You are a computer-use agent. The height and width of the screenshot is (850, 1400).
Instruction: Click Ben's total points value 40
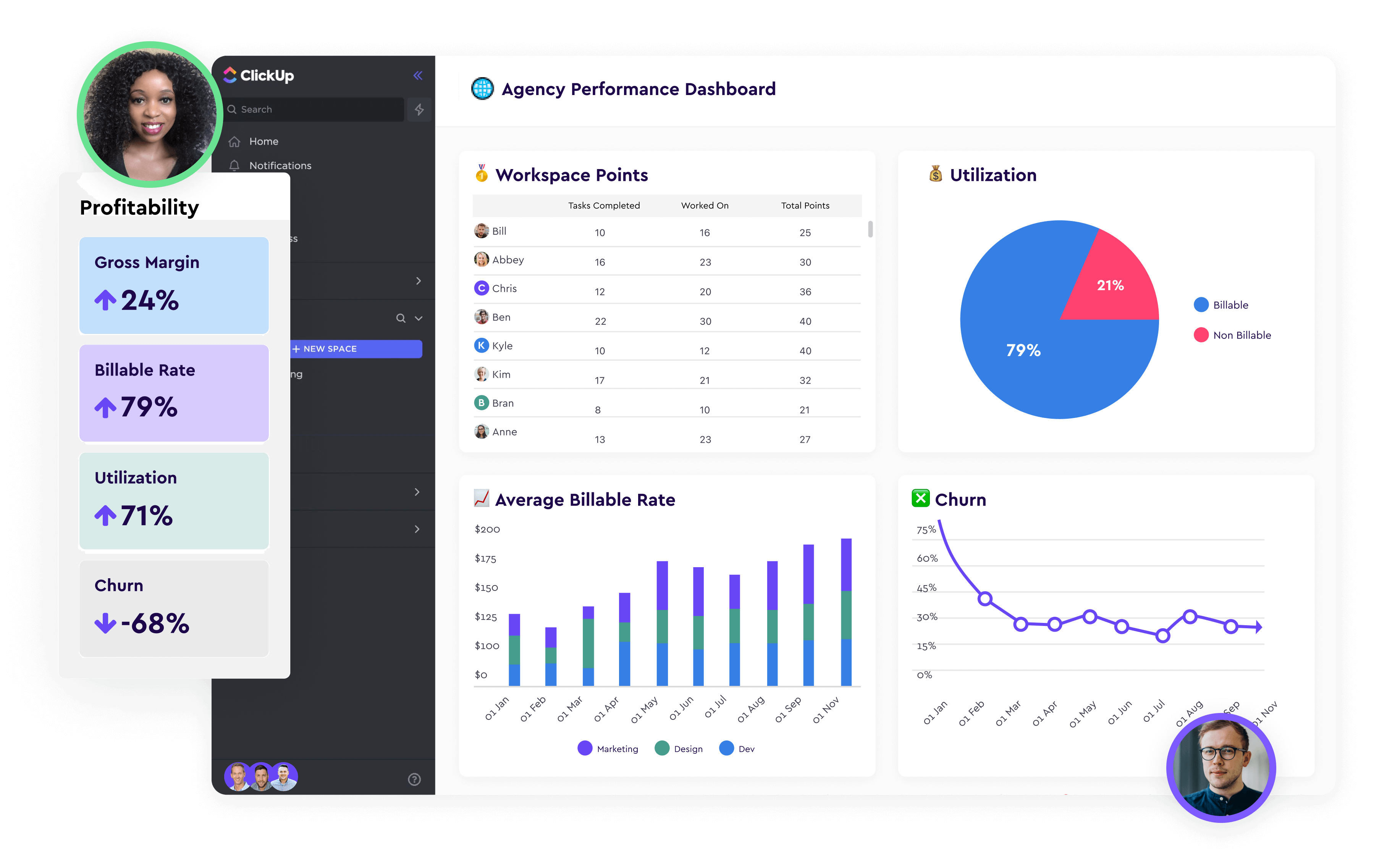[805, 321]
